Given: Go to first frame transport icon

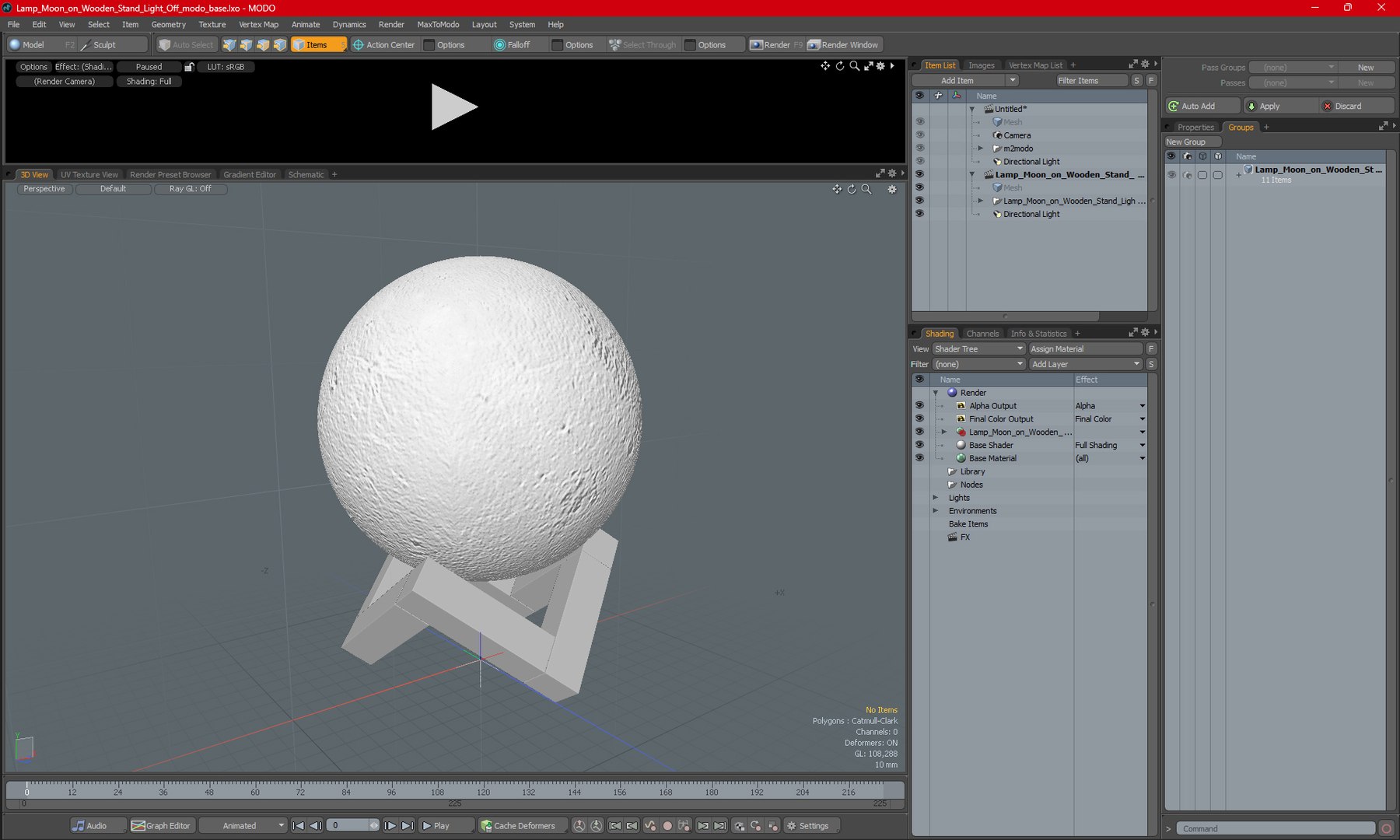Looking at the screenshot, I should pos(298,825).
